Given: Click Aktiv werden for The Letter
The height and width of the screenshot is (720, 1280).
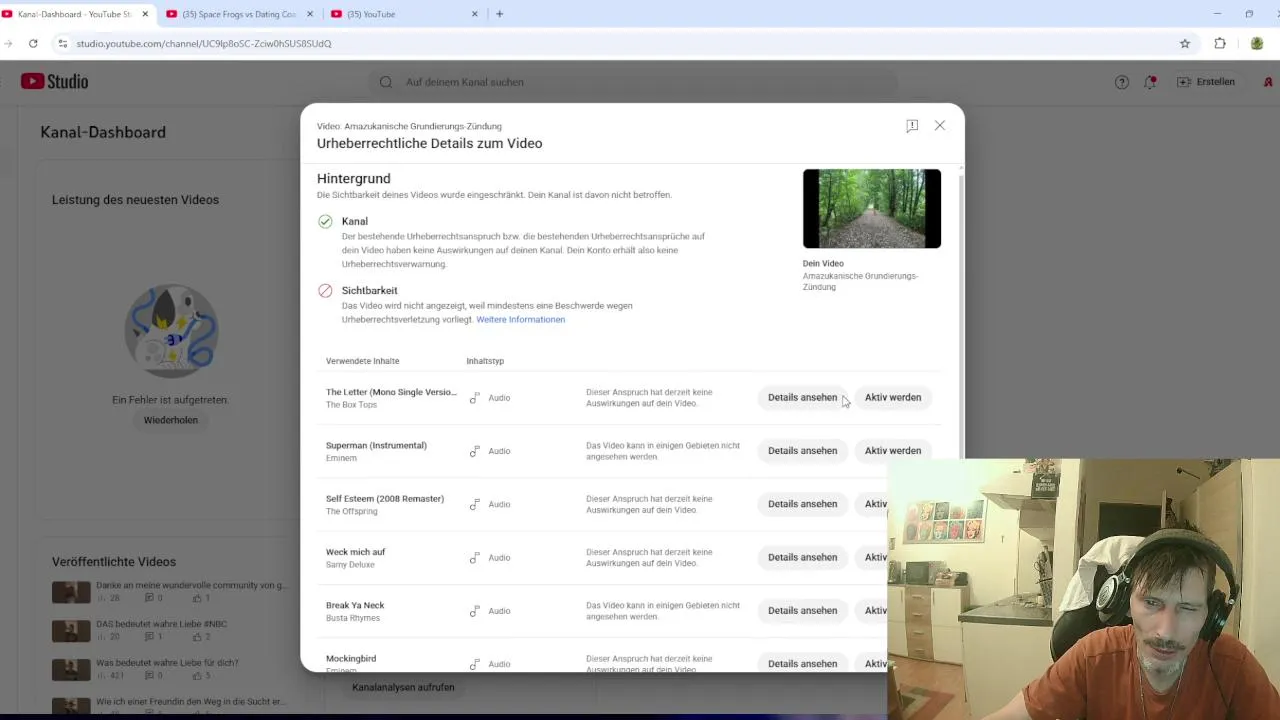Looking at the screenshot, I should pyautogui.click(x=893, y=398).
